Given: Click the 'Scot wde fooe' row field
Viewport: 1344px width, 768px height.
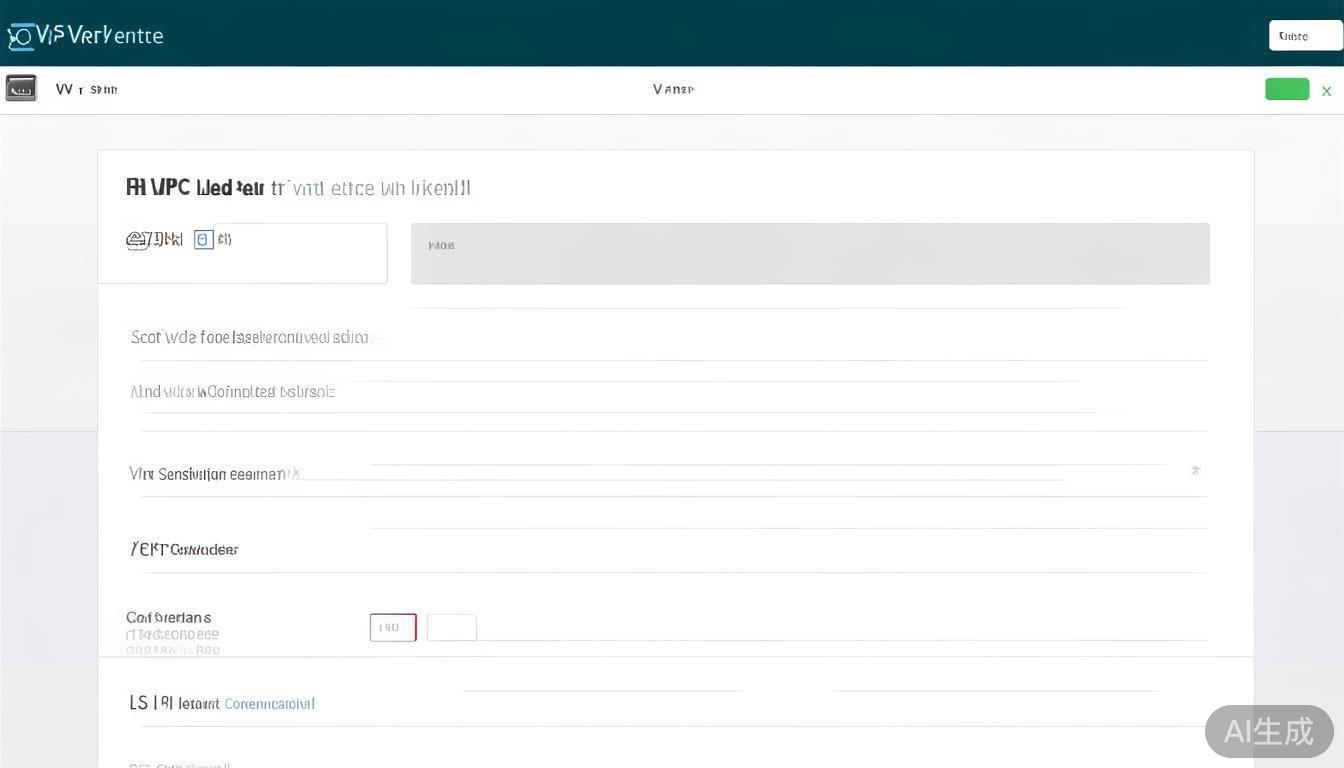Looking at the screenshot, I should (x=250, y=338).
